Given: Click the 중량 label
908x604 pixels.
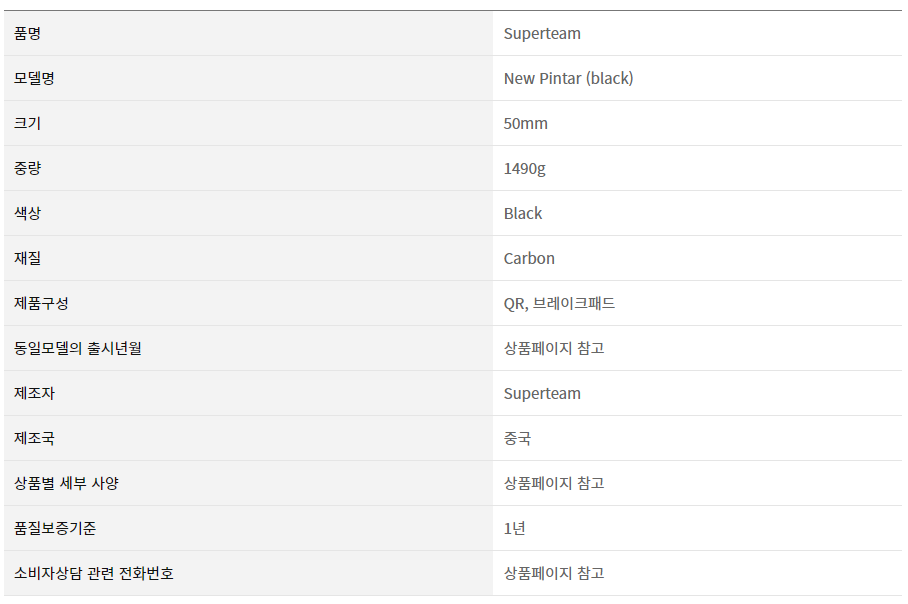Looking at the screenshot, I should pyautogui.click(x=27, y=169).
